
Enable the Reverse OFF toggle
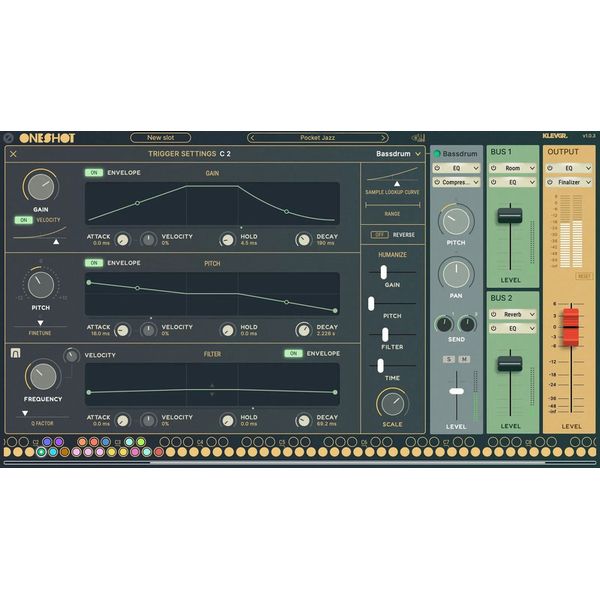(x=378, y=235)
